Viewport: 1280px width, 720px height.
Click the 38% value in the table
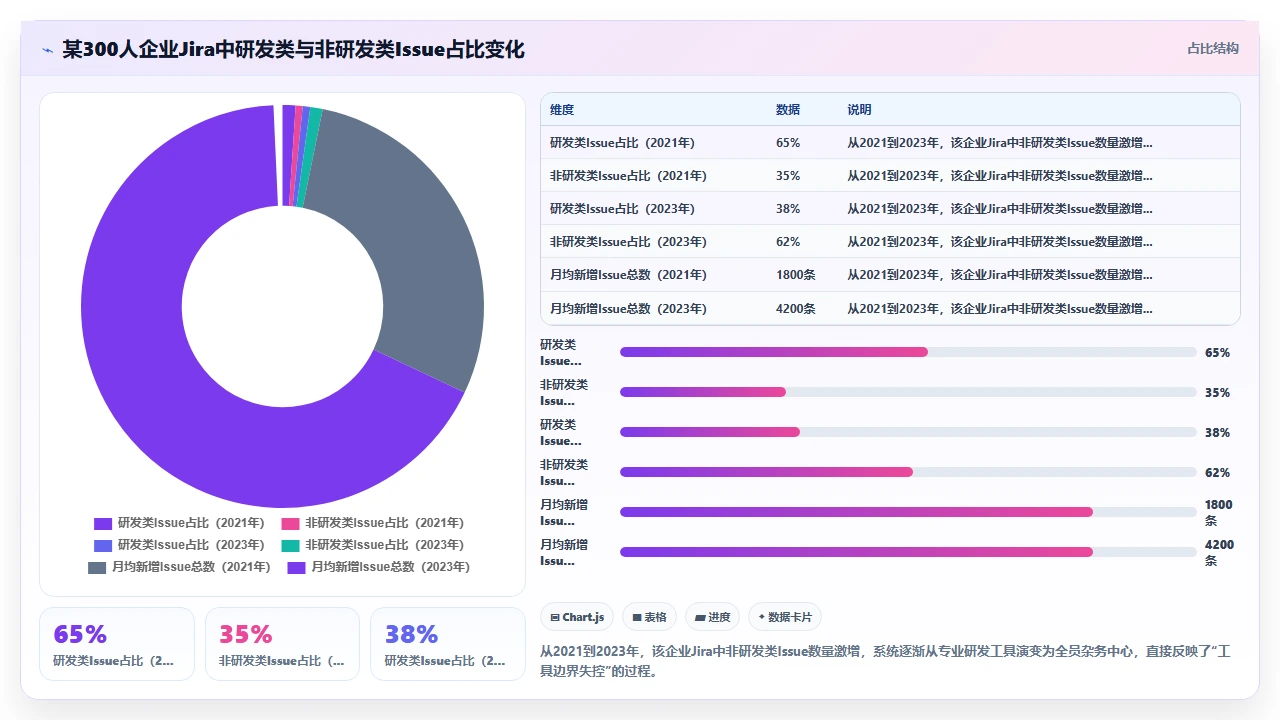pos(788,209)
